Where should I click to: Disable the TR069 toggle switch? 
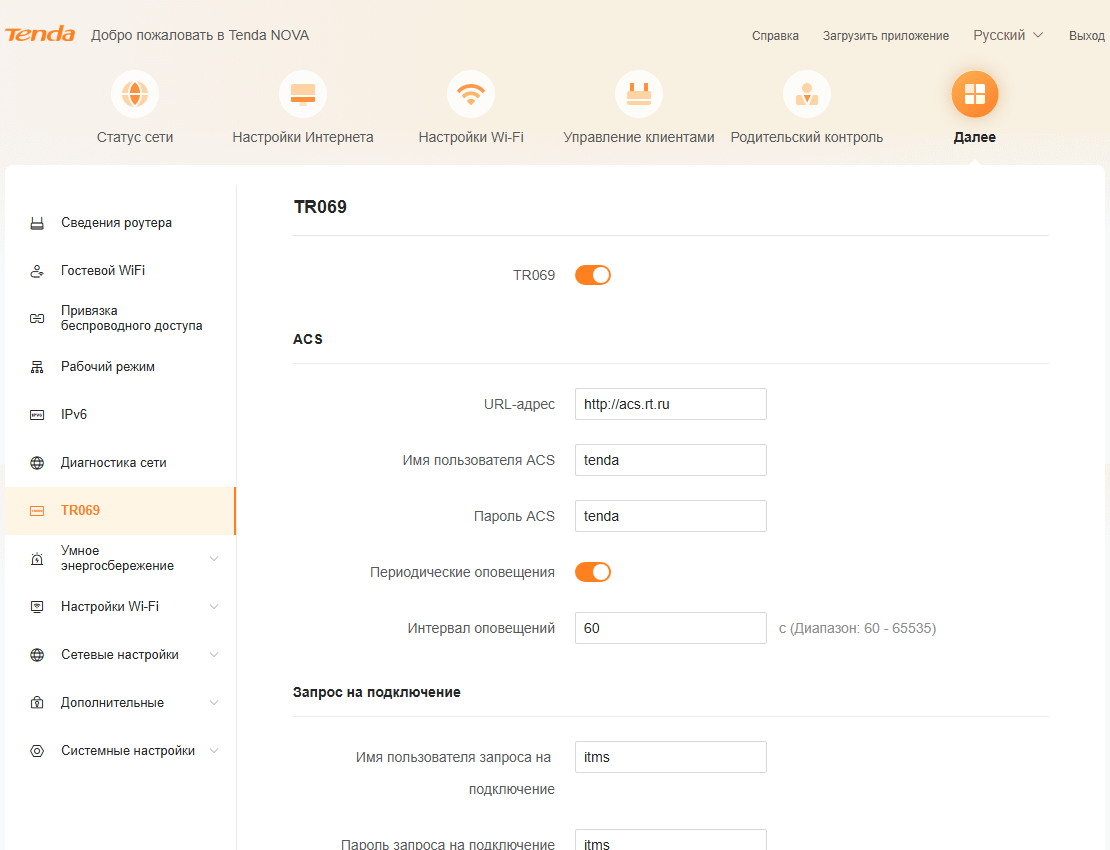pyautogui.click(x=593, y=275)
